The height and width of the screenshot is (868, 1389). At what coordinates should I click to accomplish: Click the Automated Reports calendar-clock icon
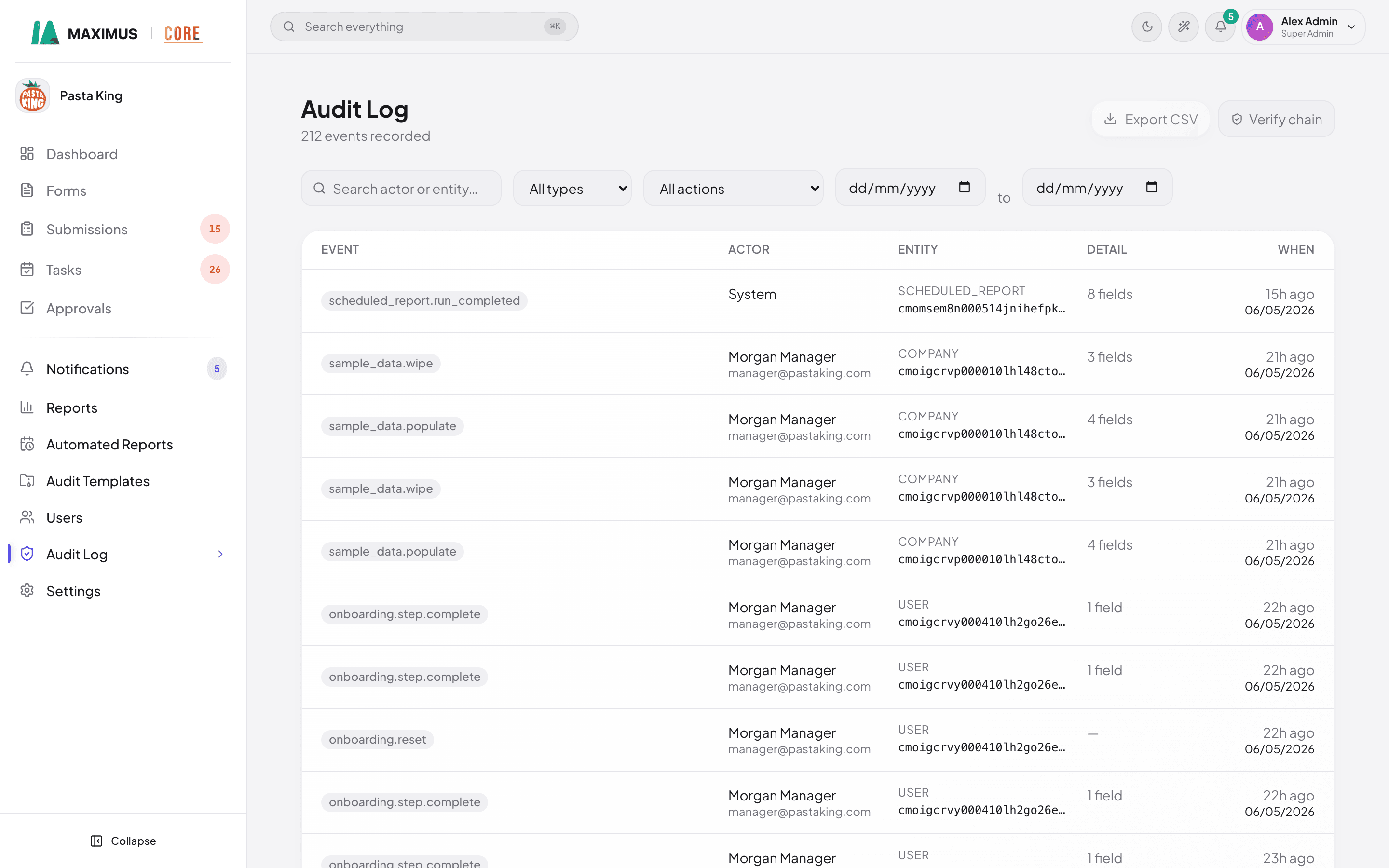point(27,444)
